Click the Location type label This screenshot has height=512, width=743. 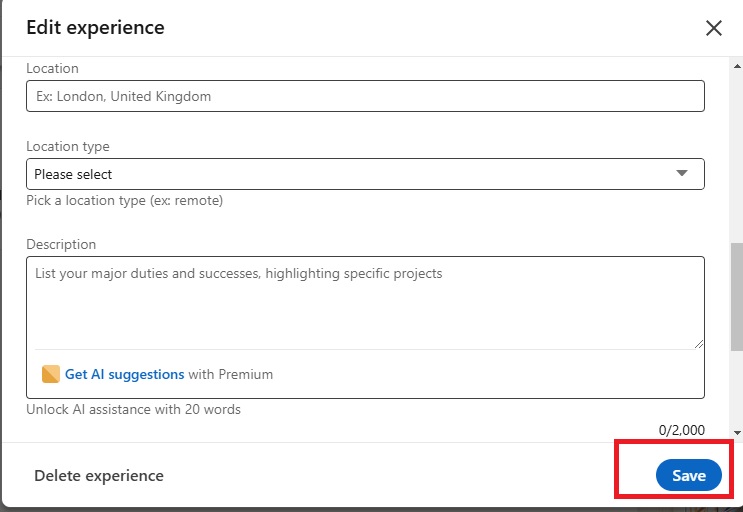coord(68,146)
